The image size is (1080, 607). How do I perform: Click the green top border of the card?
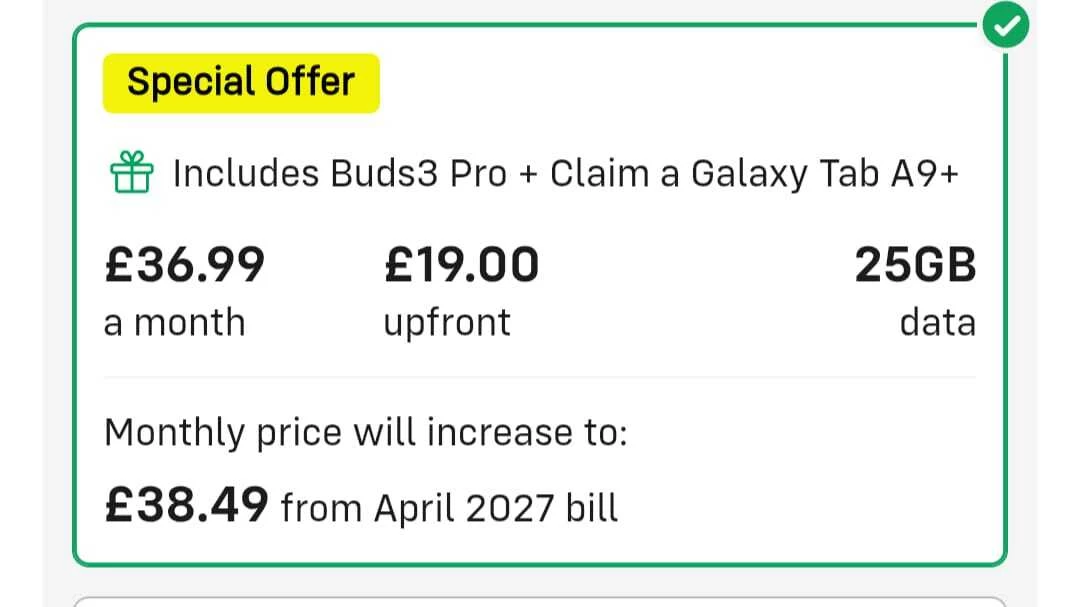(500, 24)
